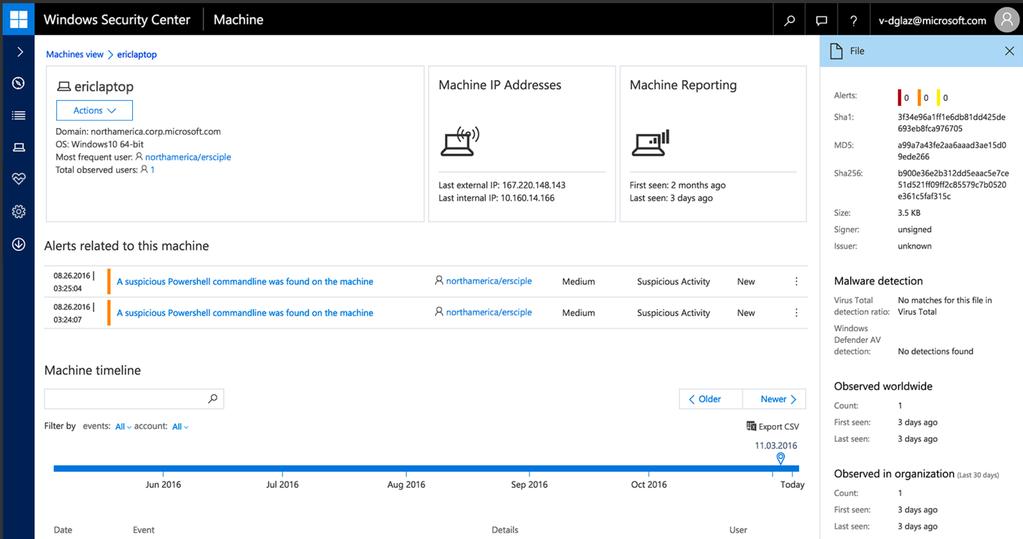This screenshot has width=1023, height=539.
Task: Open more options for the 03:25:04 alert
Action: point(797,281)
